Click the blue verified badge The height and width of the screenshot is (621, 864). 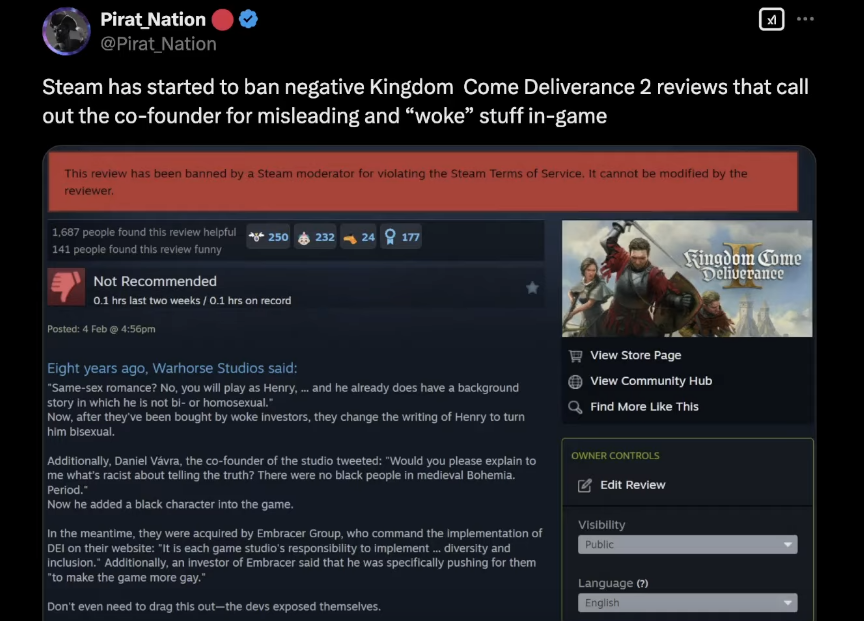[249, 19]
